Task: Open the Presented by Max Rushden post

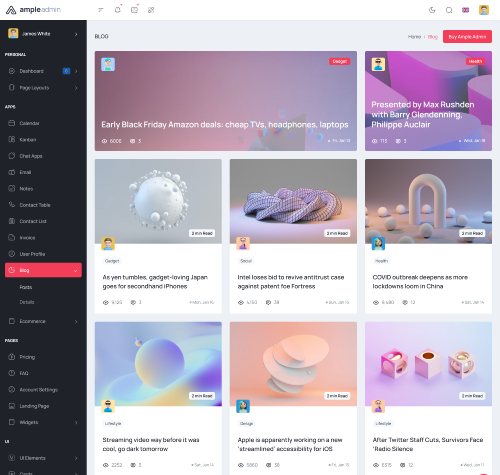Action: point(423,115)
